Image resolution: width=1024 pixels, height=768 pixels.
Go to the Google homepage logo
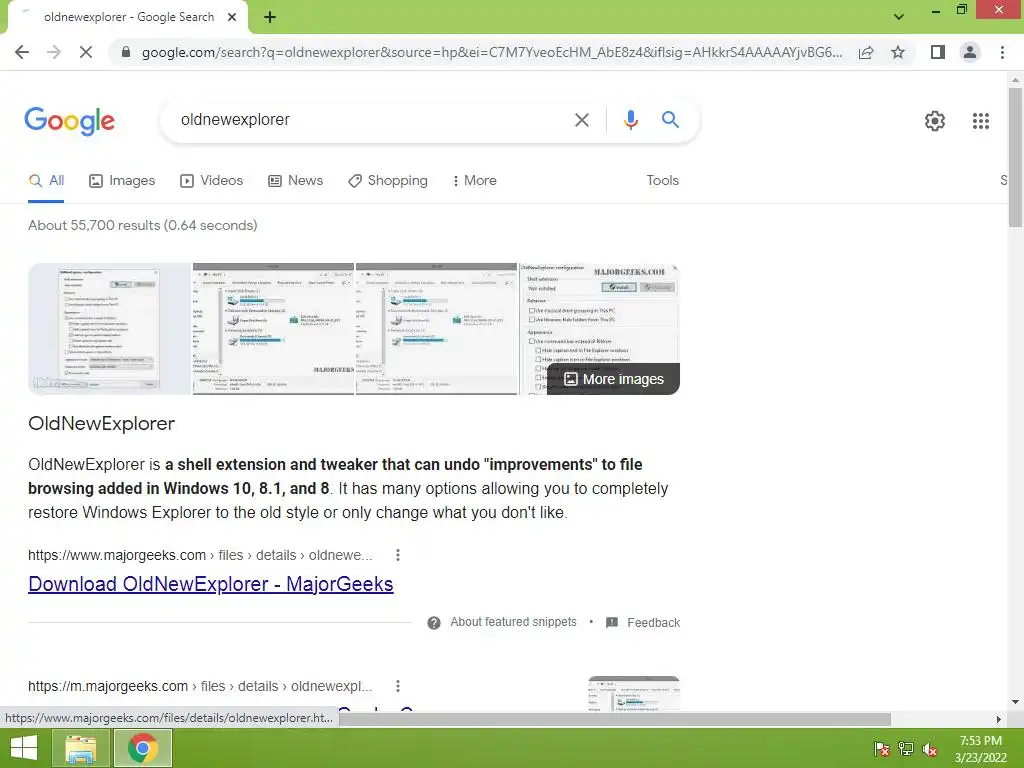pos(70,121)
